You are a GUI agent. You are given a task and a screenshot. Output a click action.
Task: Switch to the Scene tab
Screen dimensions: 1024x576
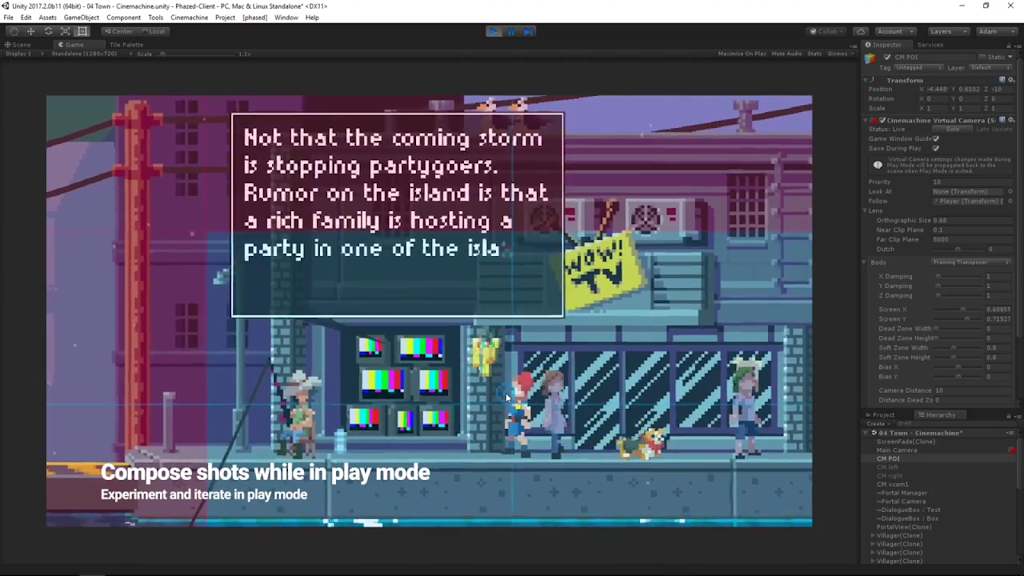[x=18, y=44]
